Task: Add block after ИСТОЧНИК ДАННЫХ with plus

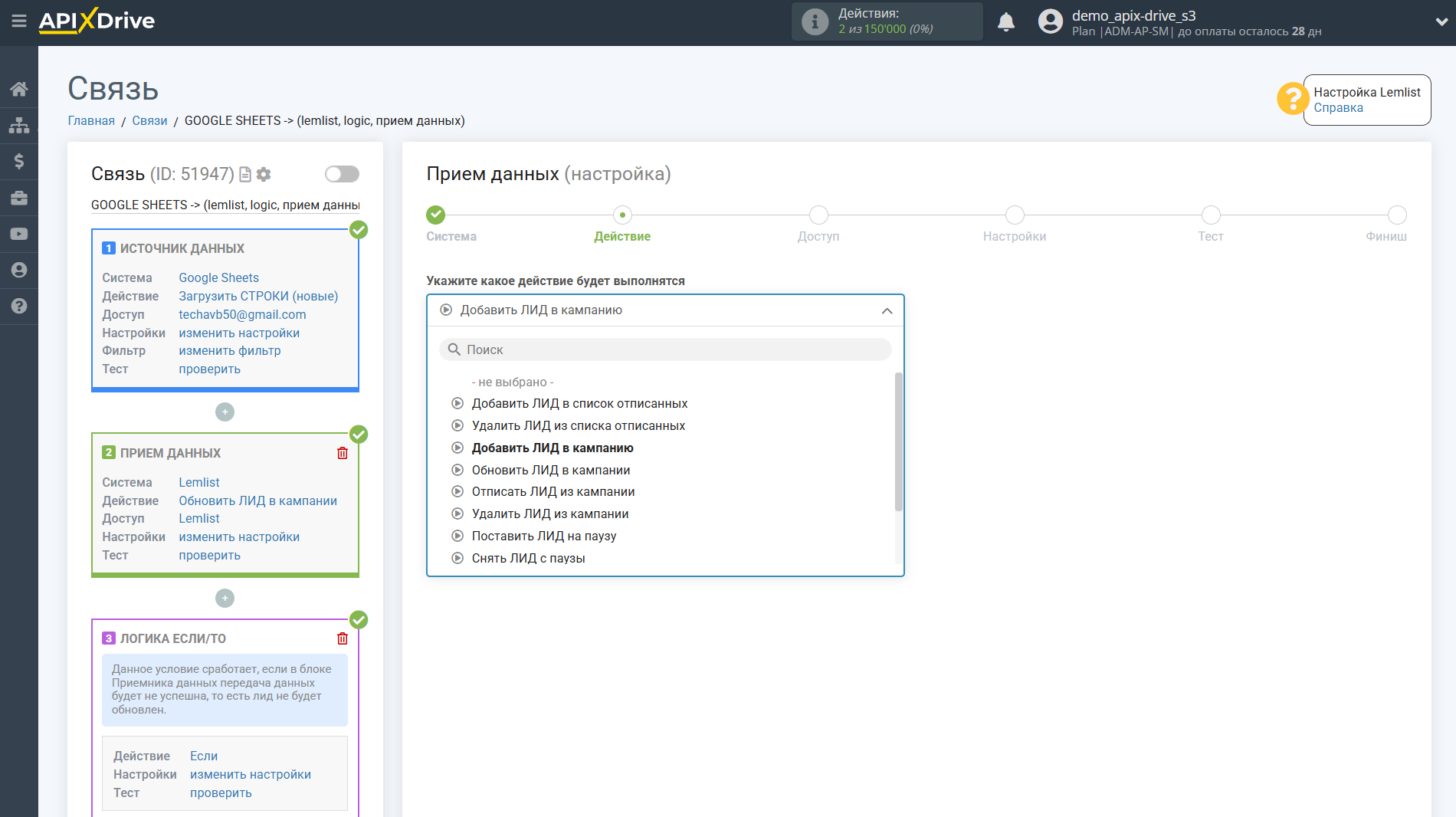Action: 225,412
